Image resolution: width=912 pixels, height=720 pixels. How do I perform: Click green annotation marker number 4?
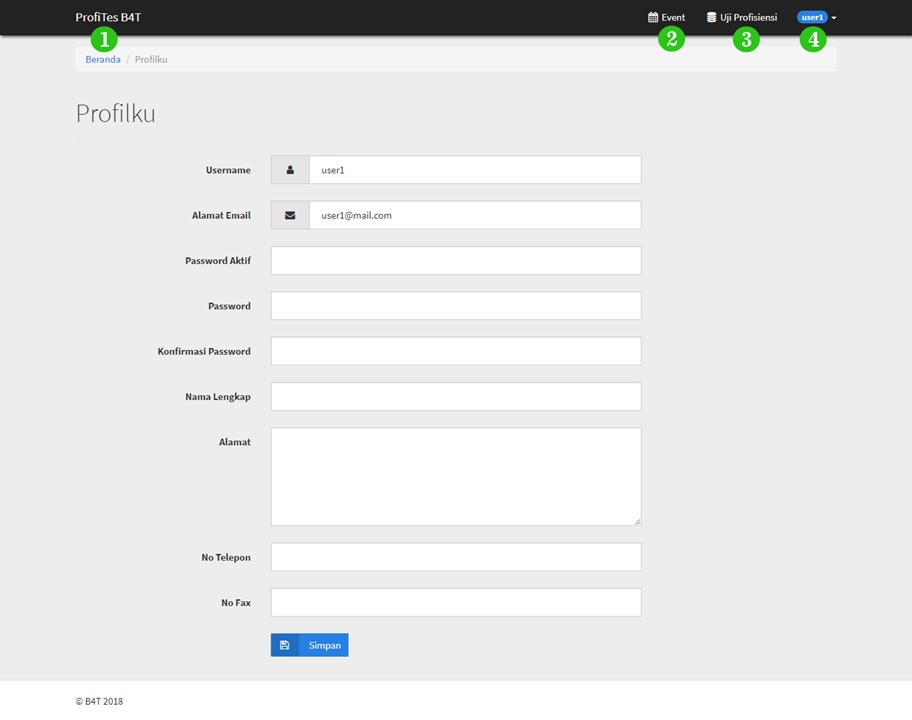point(812,40)
